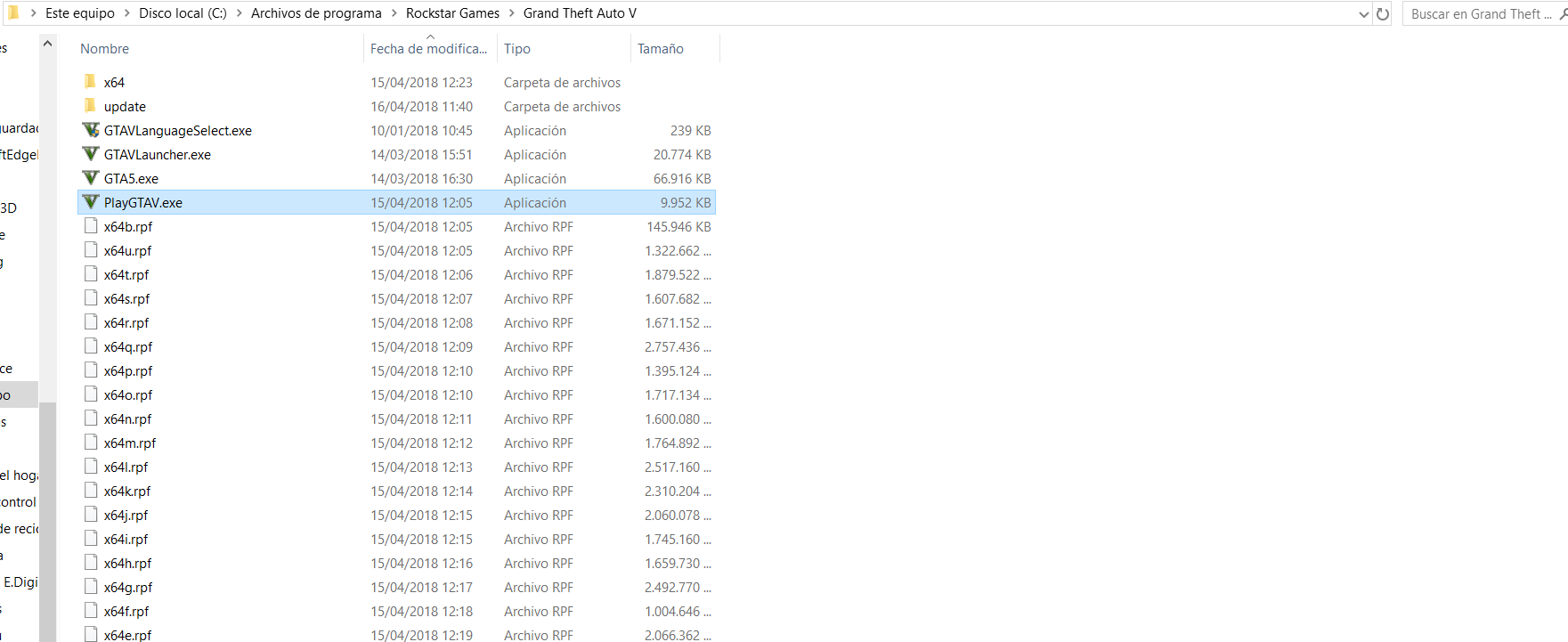Click the x64m.rpf file icon
The width and height of the screenshot is (1568, 642).
(90, 443)
